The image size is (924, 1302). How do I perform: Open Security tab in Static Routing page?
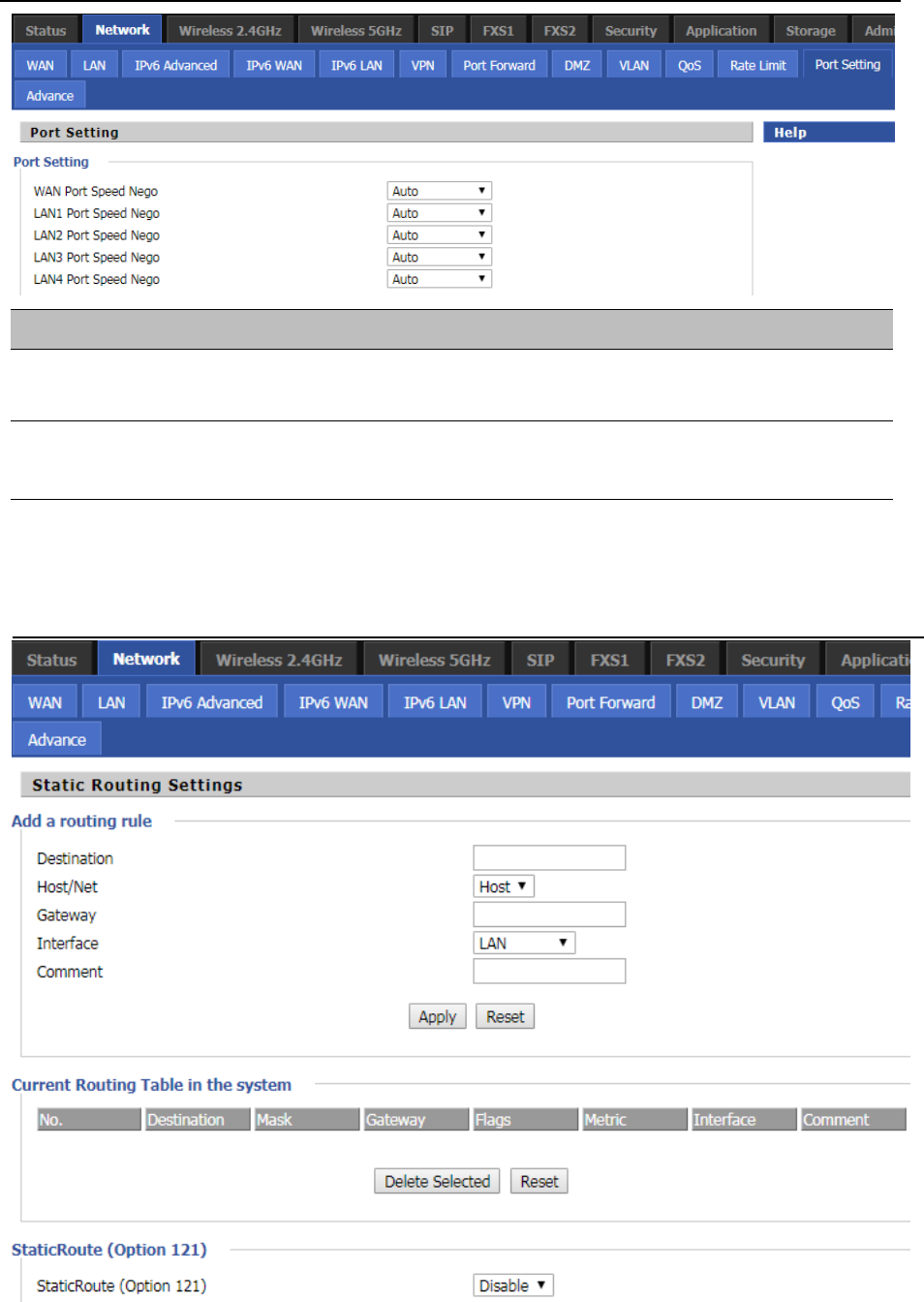[773, 660]
